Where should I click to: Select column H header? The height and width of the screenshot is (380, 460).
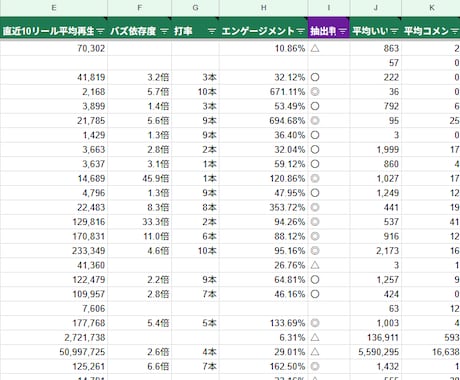[x=263, y=8]
